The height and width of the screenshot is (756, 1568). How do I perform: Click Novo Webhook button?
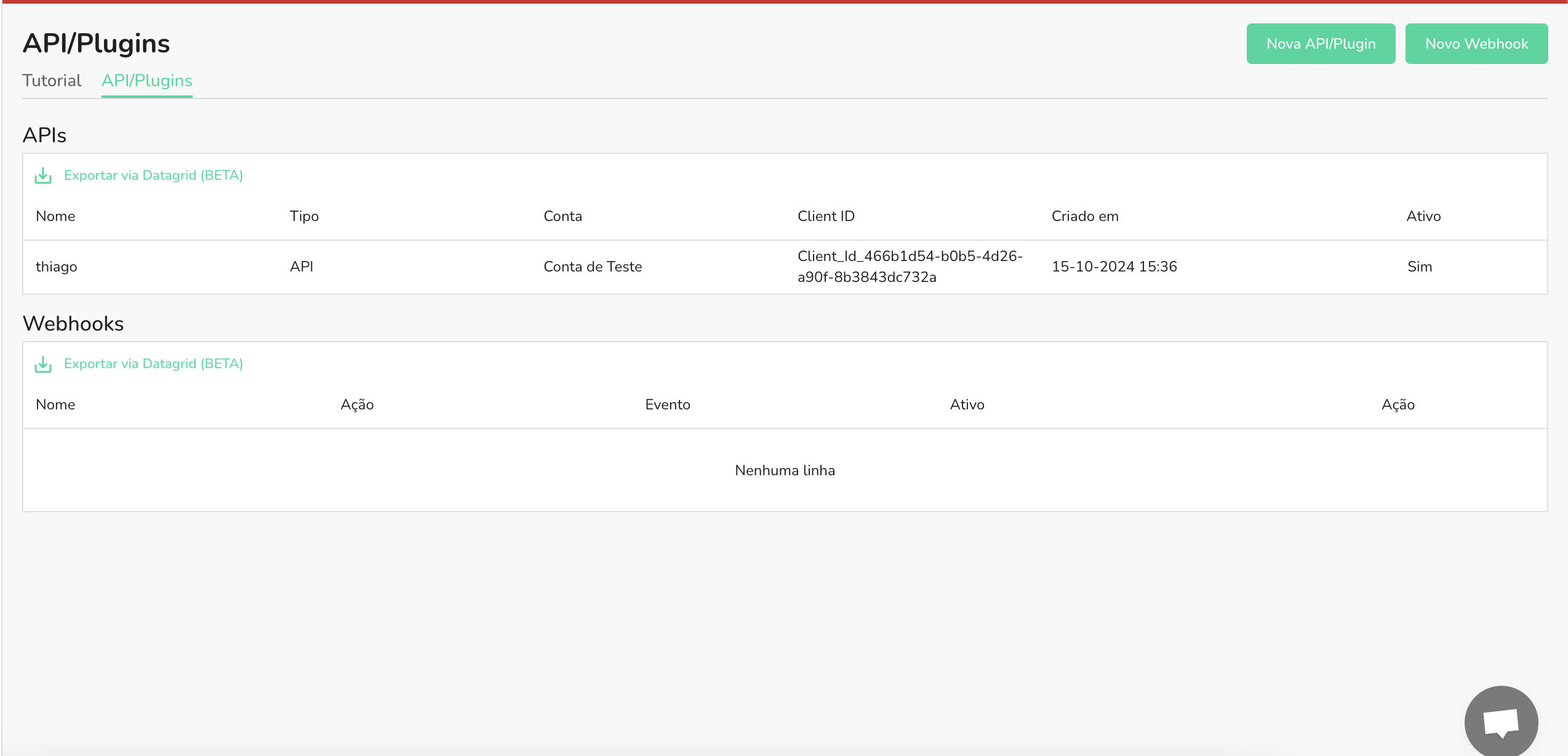click(x=1476, y=44)
